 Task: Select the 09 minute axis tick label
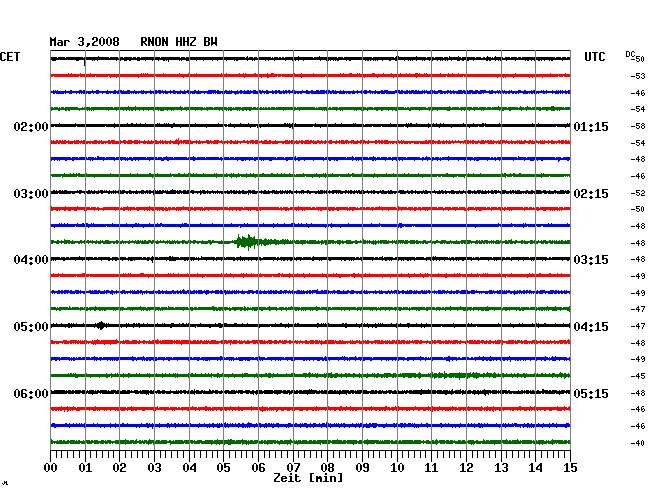click(362, 467)
